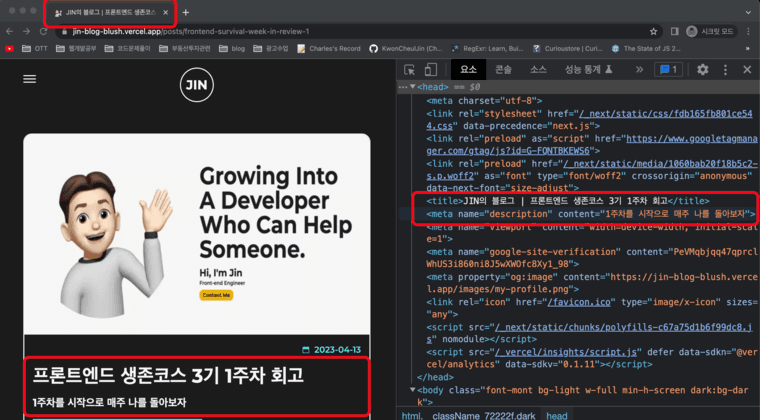Toggle the device toolbar icon in DevTools
The width and height of the screenshot is (760, 420).
(430, 70)
